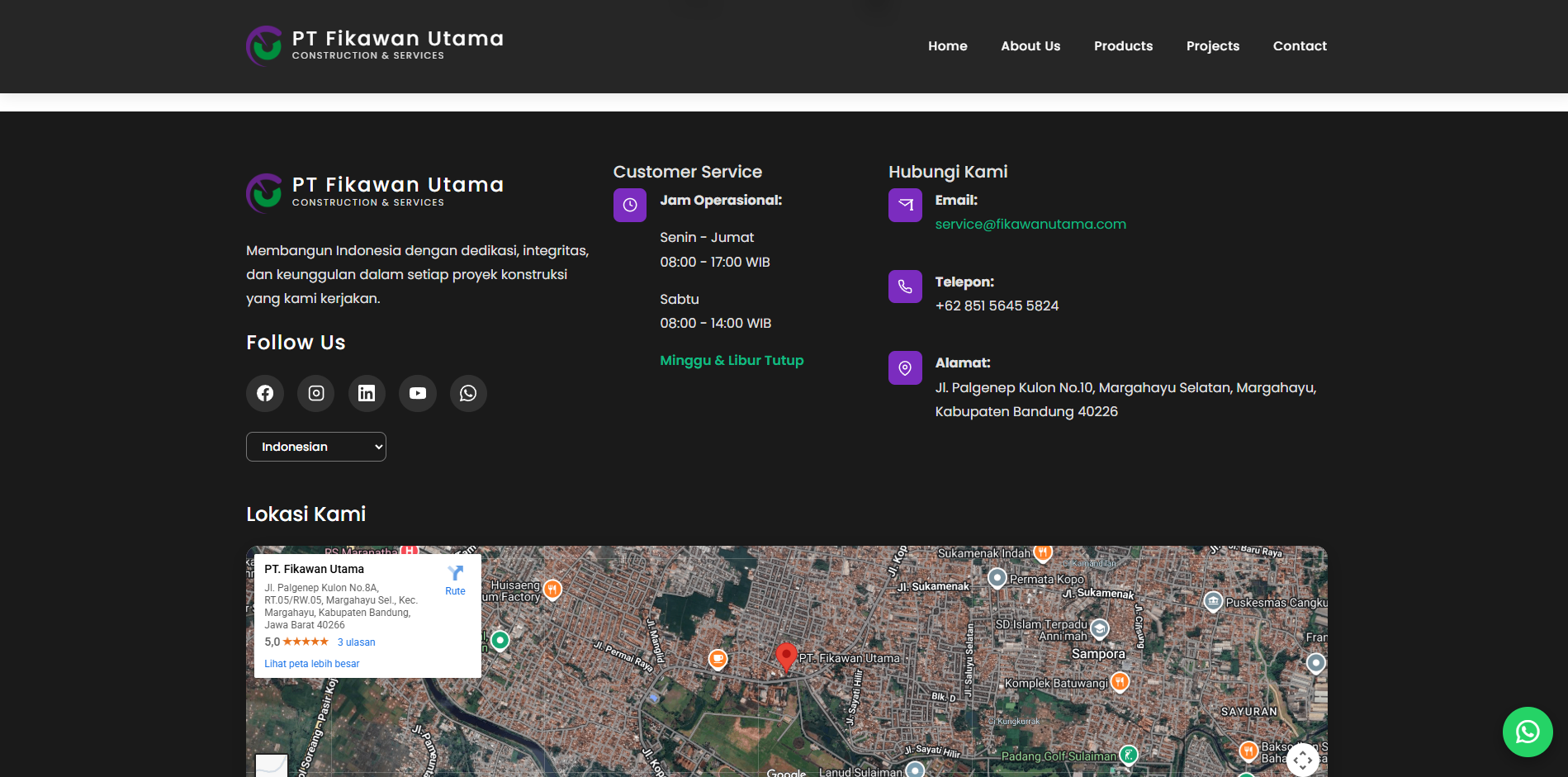The width and height of the screenshot is (1568, 777).
Task: Click the red PT. Fikawan Utama map pin
Action: [x=786, y=656]
